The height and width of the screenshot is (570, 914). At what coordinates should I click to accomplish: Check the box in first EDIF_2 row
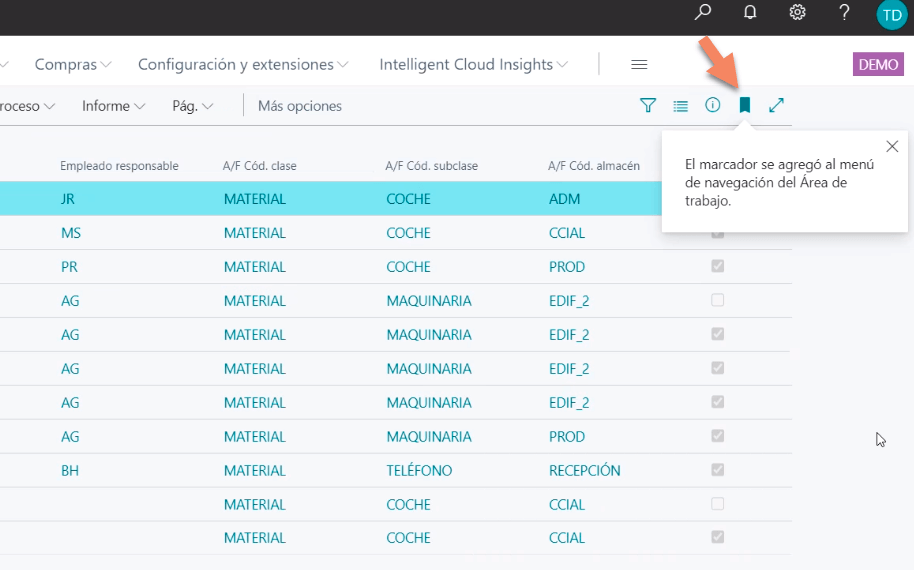point(717,301)
